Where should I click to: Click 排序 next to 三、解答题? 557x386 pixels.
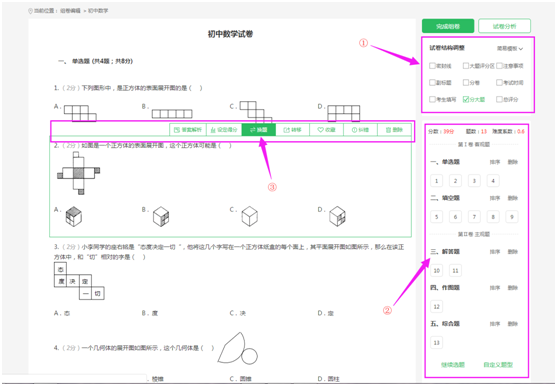tap(495, 251)
